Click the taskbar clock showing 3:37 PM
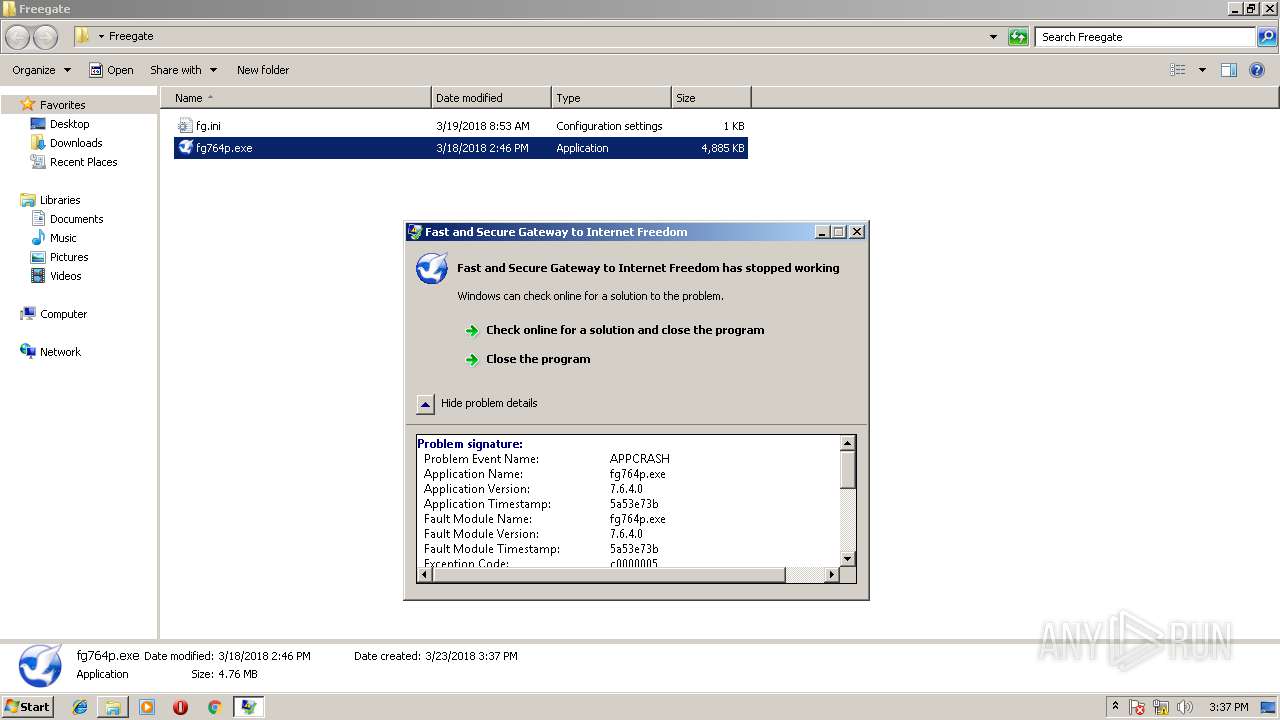 click(x=1228, y=707)
